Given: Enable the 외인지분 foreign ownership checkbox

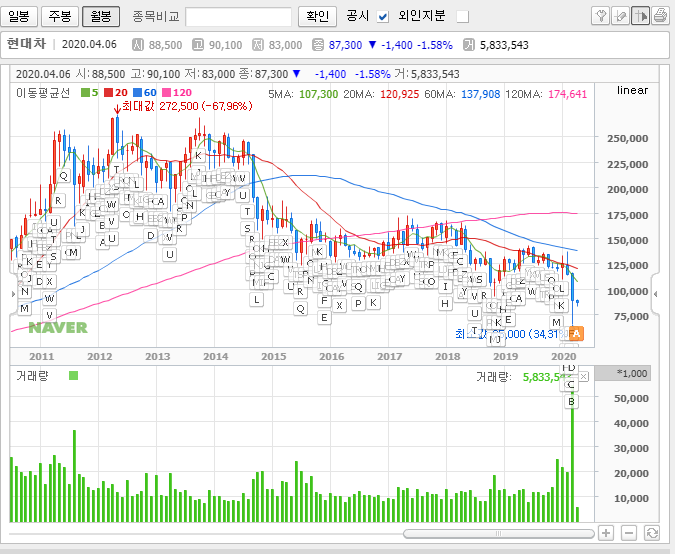Looking at the screenshot, I should pyautogui.click(x=462, y=17).
